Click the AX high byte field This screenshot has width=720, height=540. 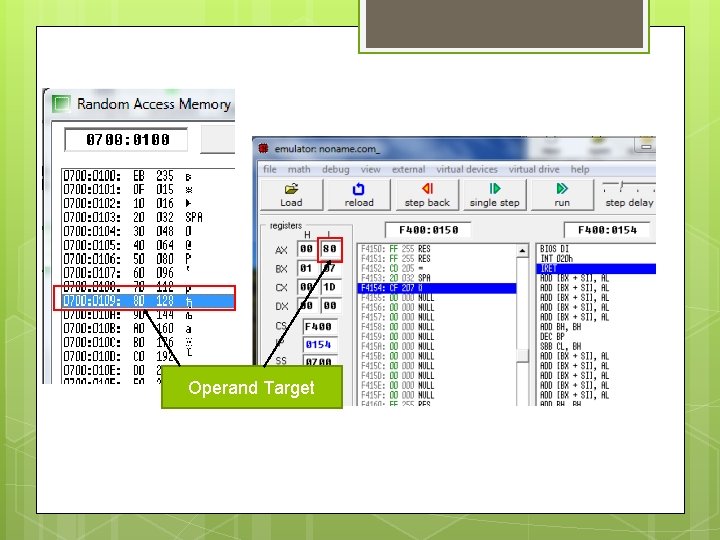306,249
